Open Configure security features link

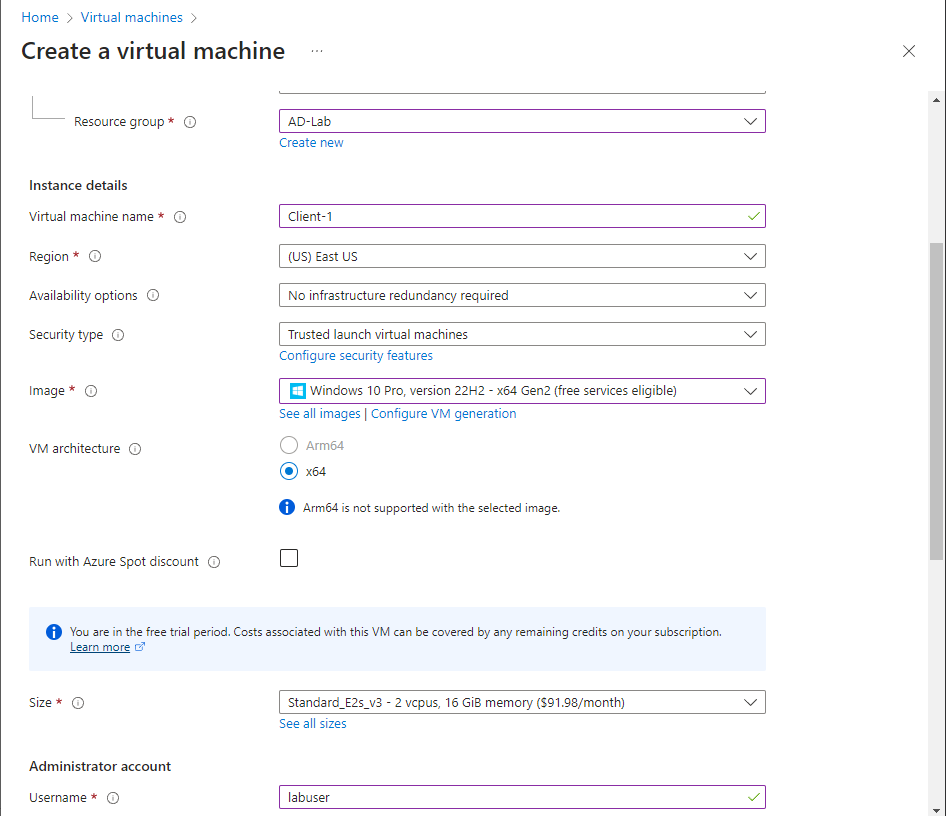356,356
